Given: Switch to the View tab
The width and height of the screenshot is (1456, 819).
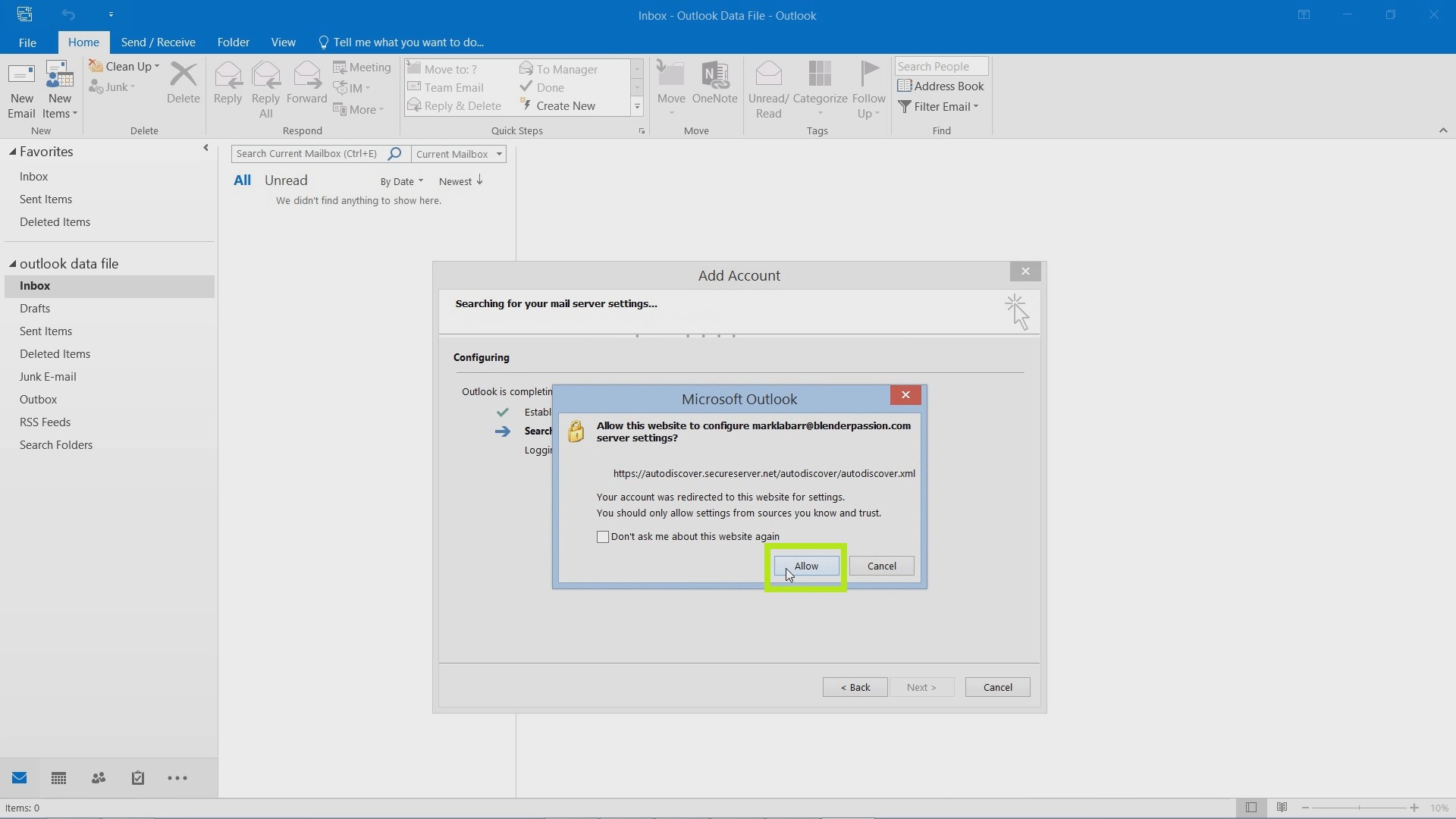Looking at the screenshot, I should coord(283,42).
